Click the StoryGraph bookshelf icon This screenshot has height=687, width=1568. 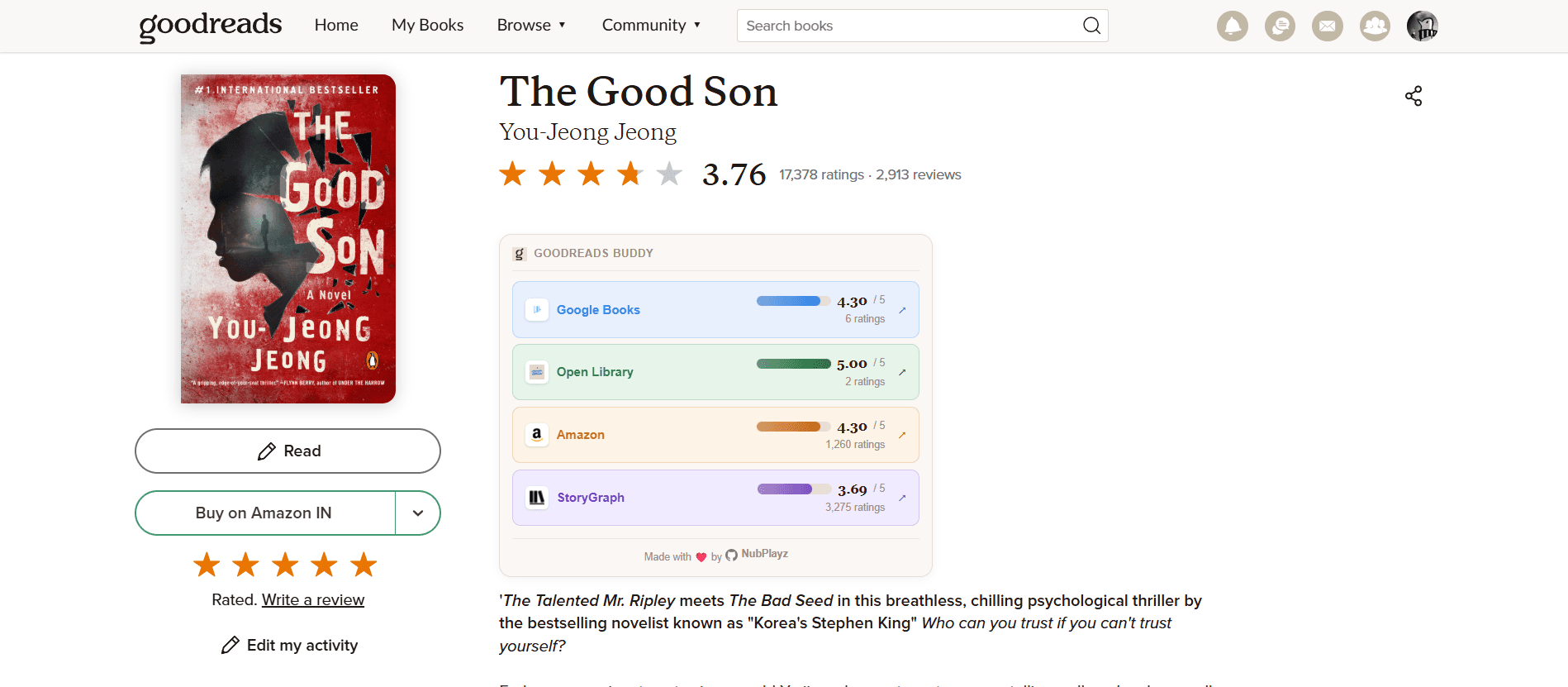coord(536,497)
